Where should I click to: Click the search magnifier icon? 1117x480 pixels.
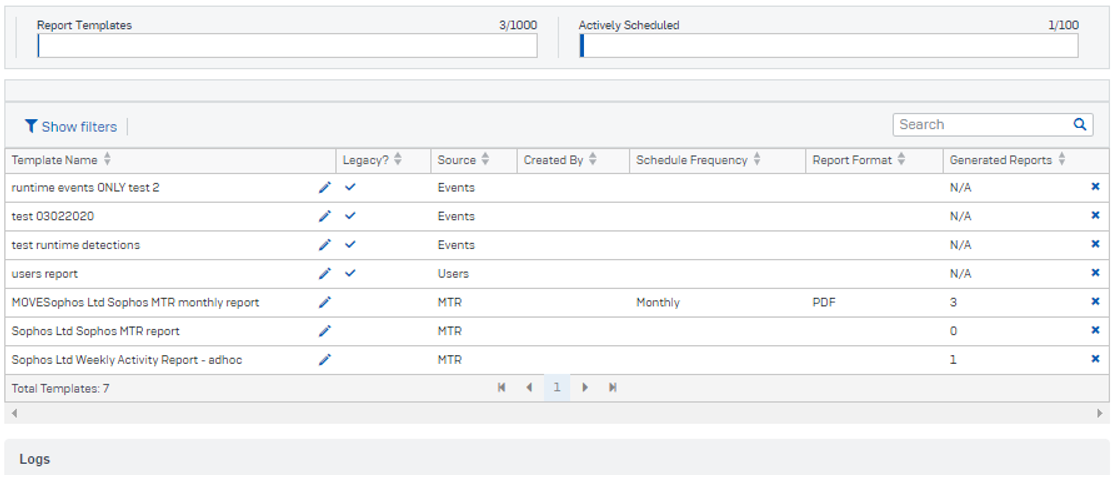tap(1079, 125)
